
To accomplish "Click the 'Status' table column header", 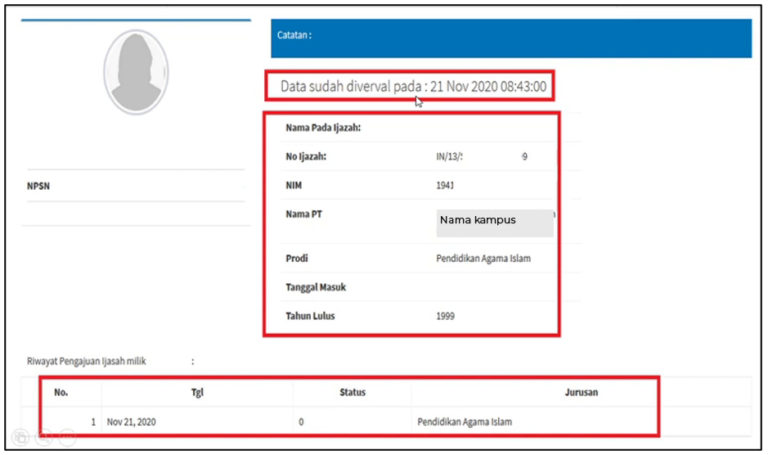I will [351, 392].
